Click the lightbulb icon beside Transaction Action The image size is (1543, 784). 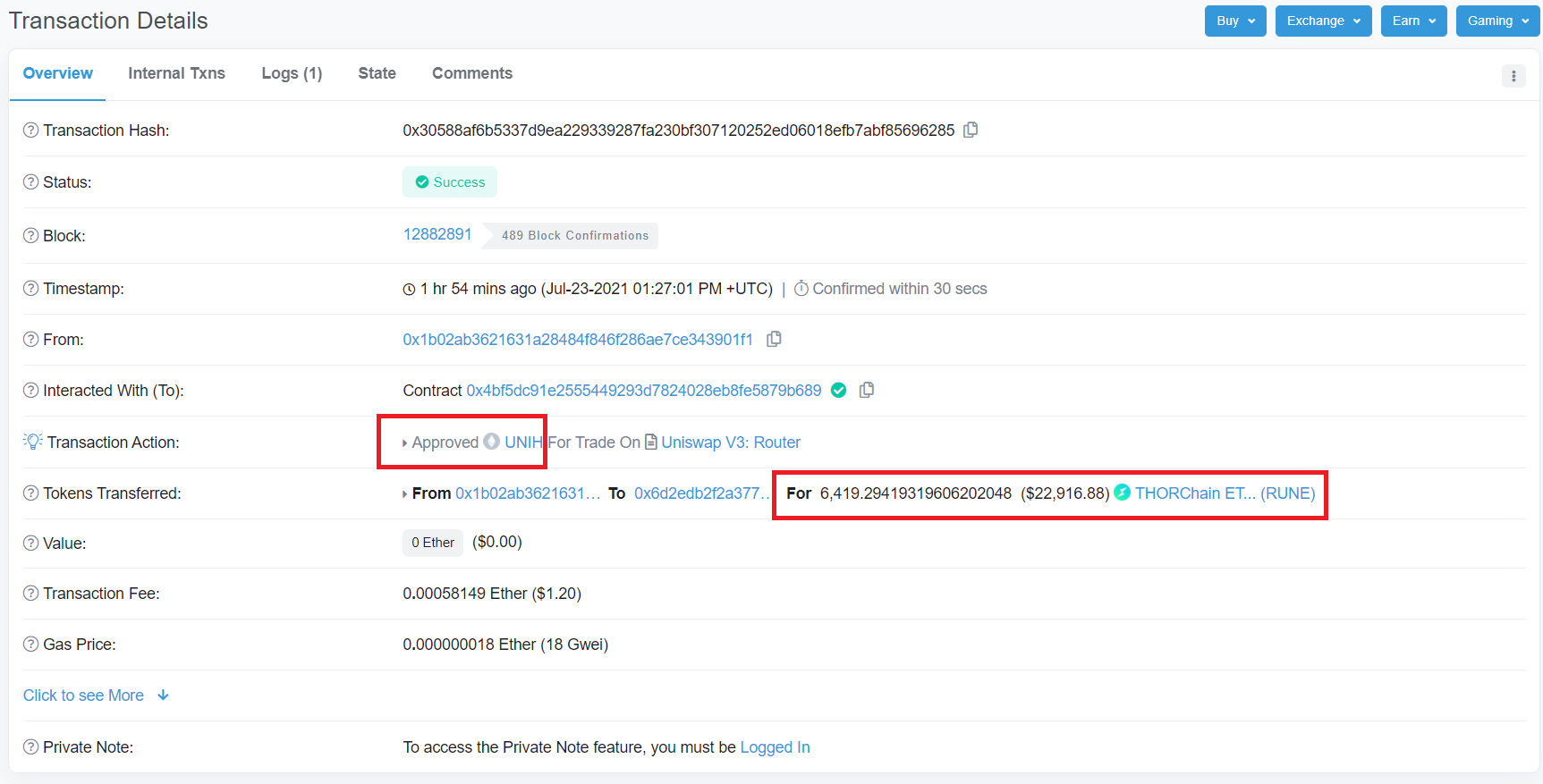[33, 442]
